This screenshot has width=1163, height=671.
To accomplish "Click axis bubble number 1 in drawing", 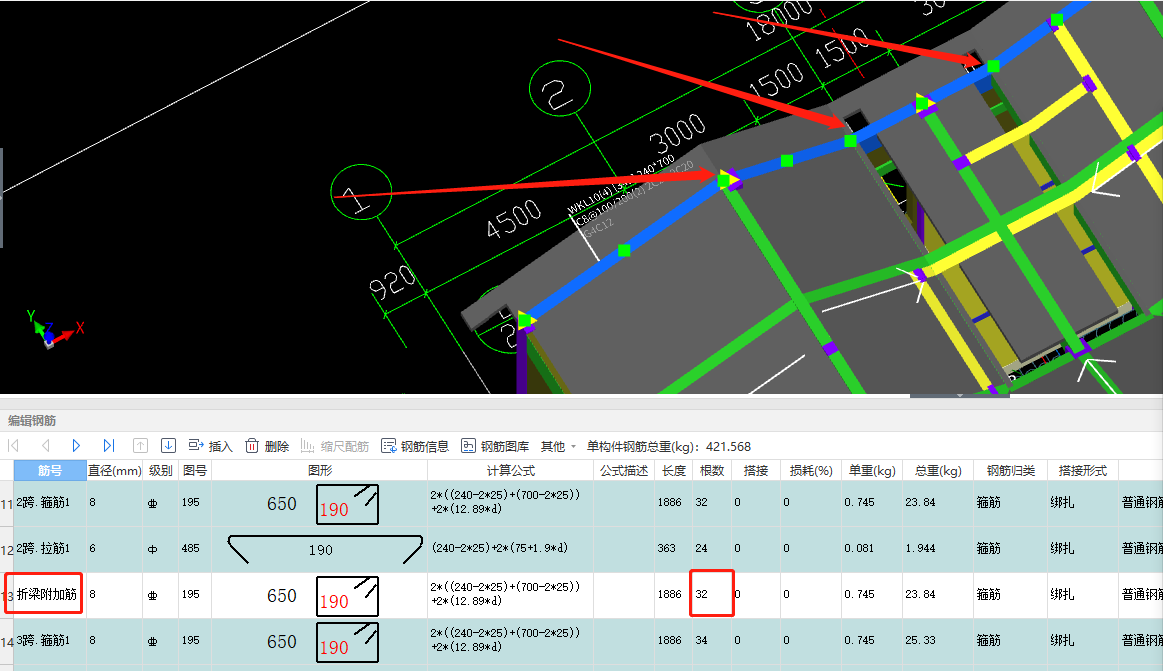I will [x=360, y=194].
